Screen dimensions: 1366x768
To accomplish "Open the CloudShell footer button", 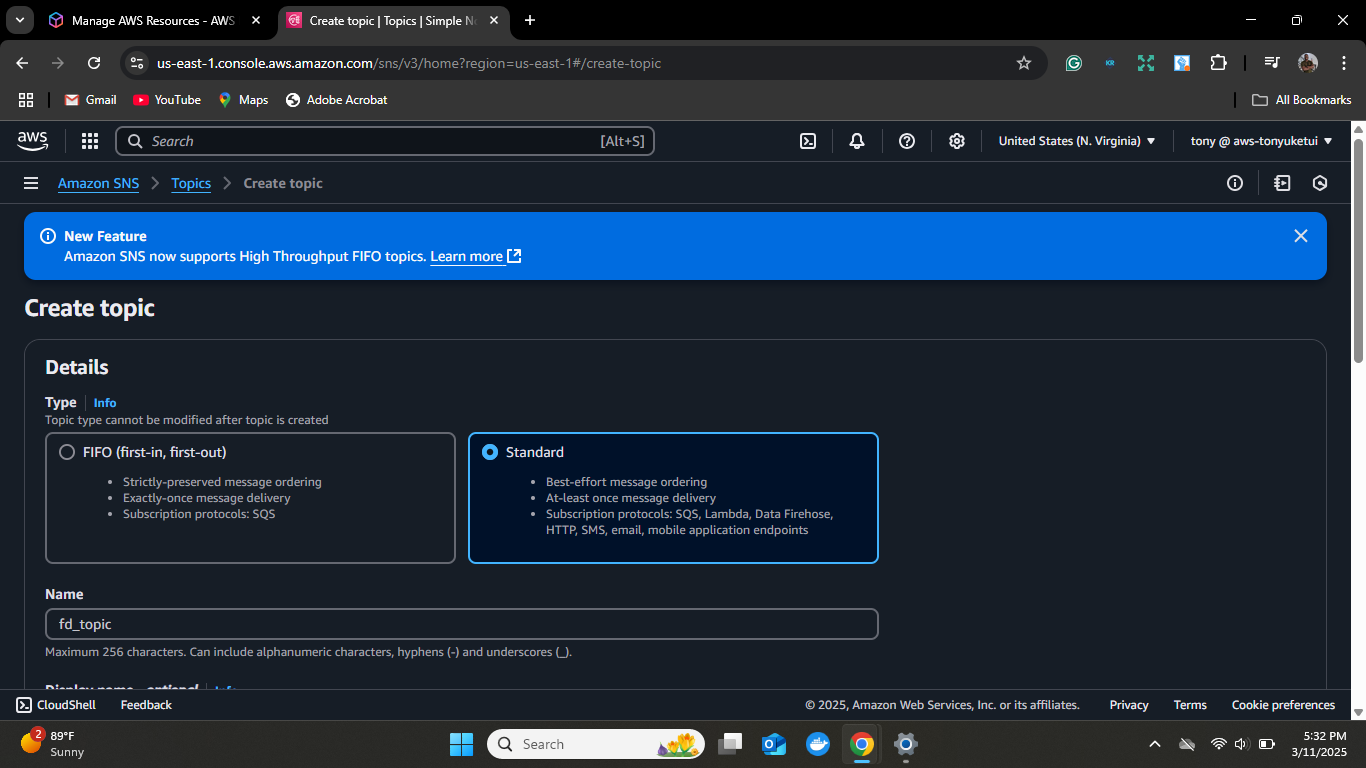I will (x=56, y=705).
